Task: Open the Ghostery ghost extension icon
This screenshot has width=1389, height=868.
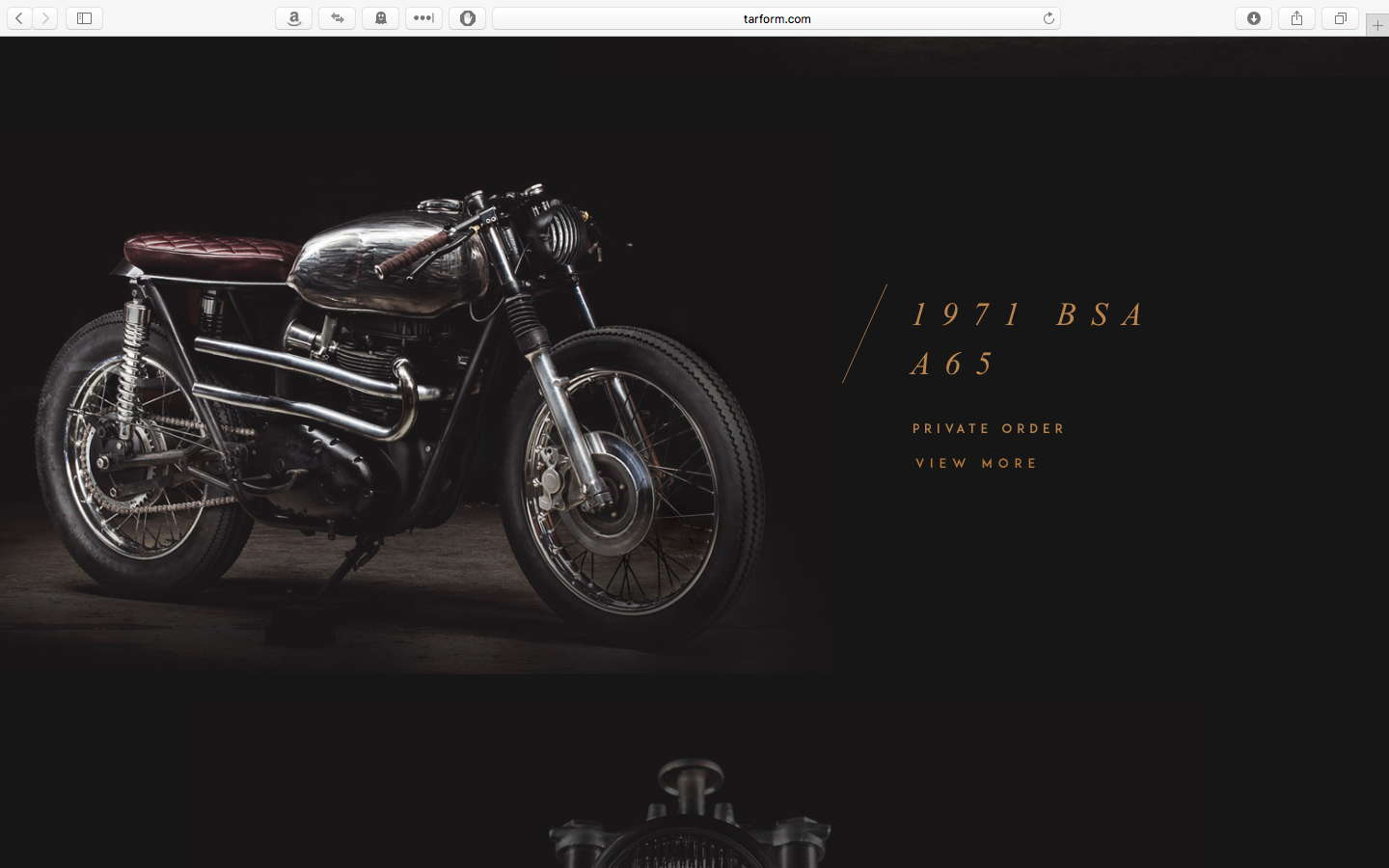Action: 381,18
